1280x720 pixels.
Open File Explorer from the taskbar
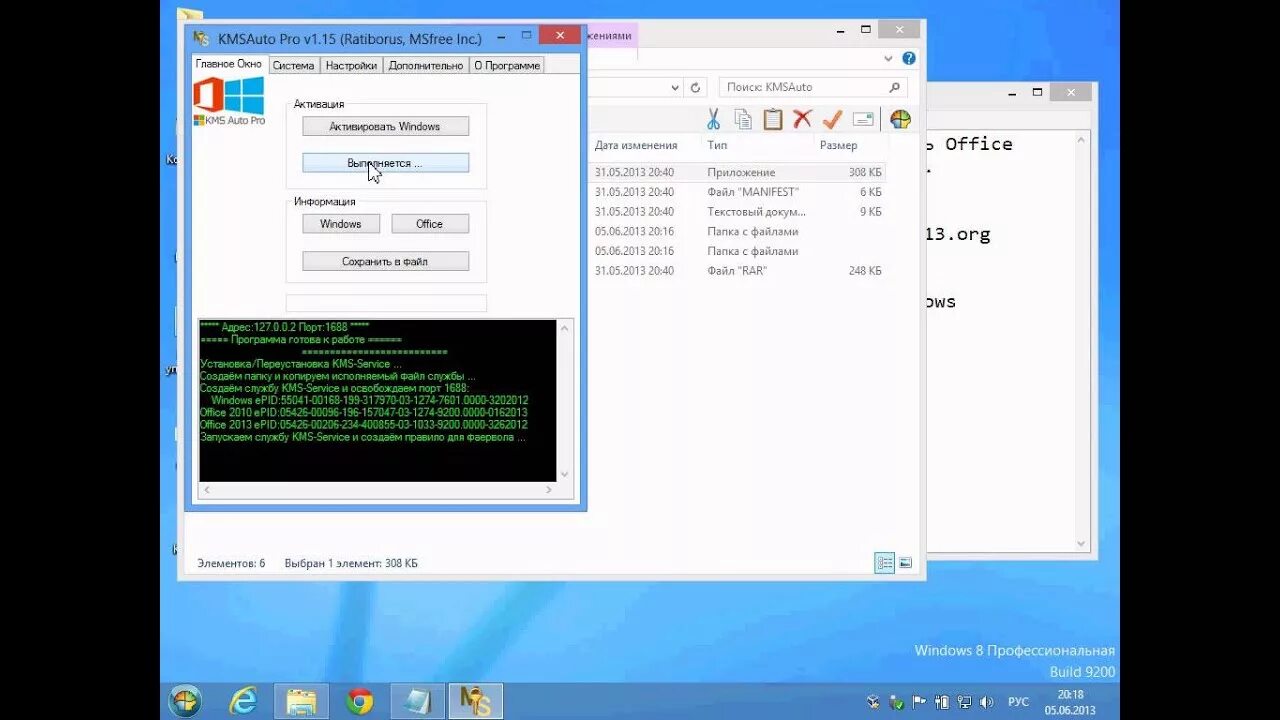[301, 701]
